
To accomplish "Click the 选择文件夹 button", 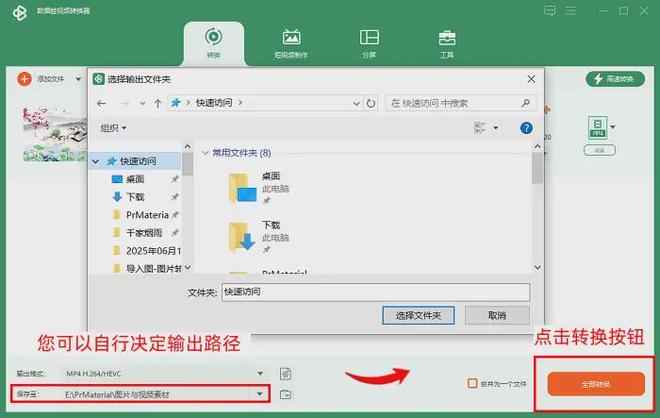I will coord(418,315).
